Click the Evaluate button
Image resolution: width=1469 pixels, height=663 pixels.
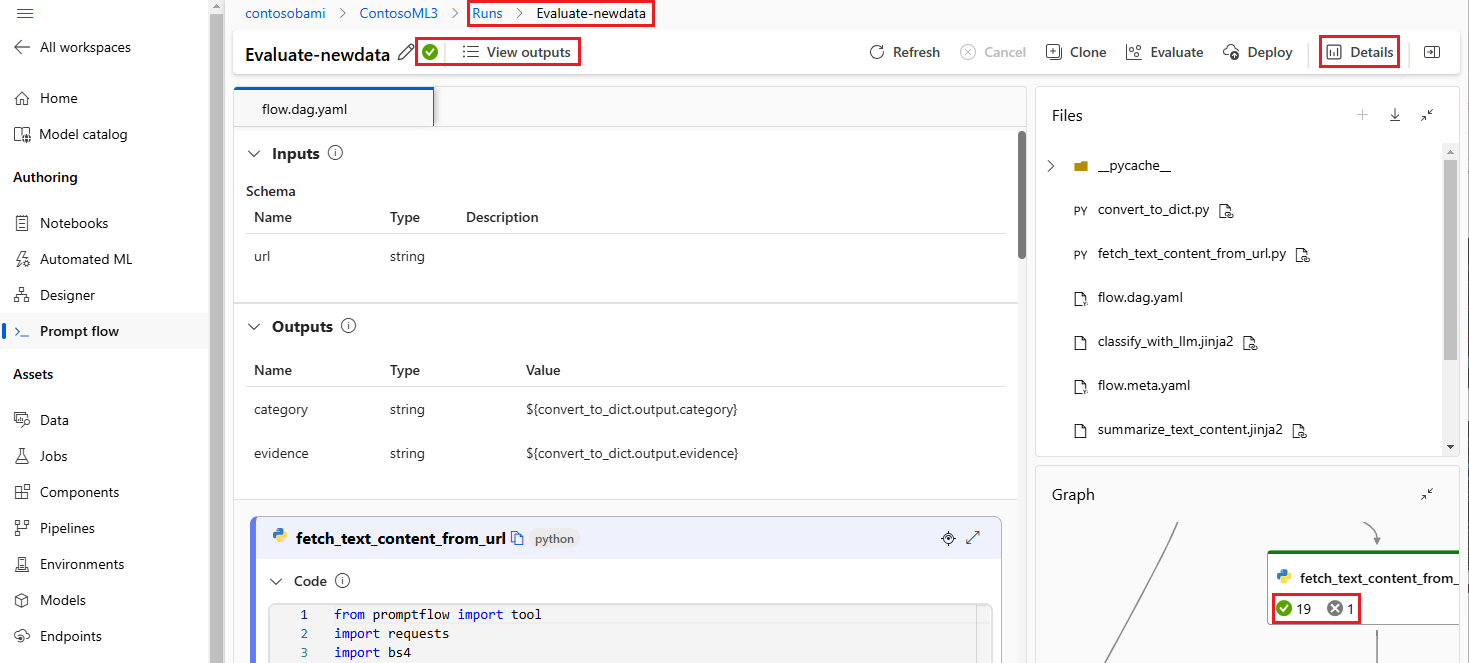(x=1164, y=52)
